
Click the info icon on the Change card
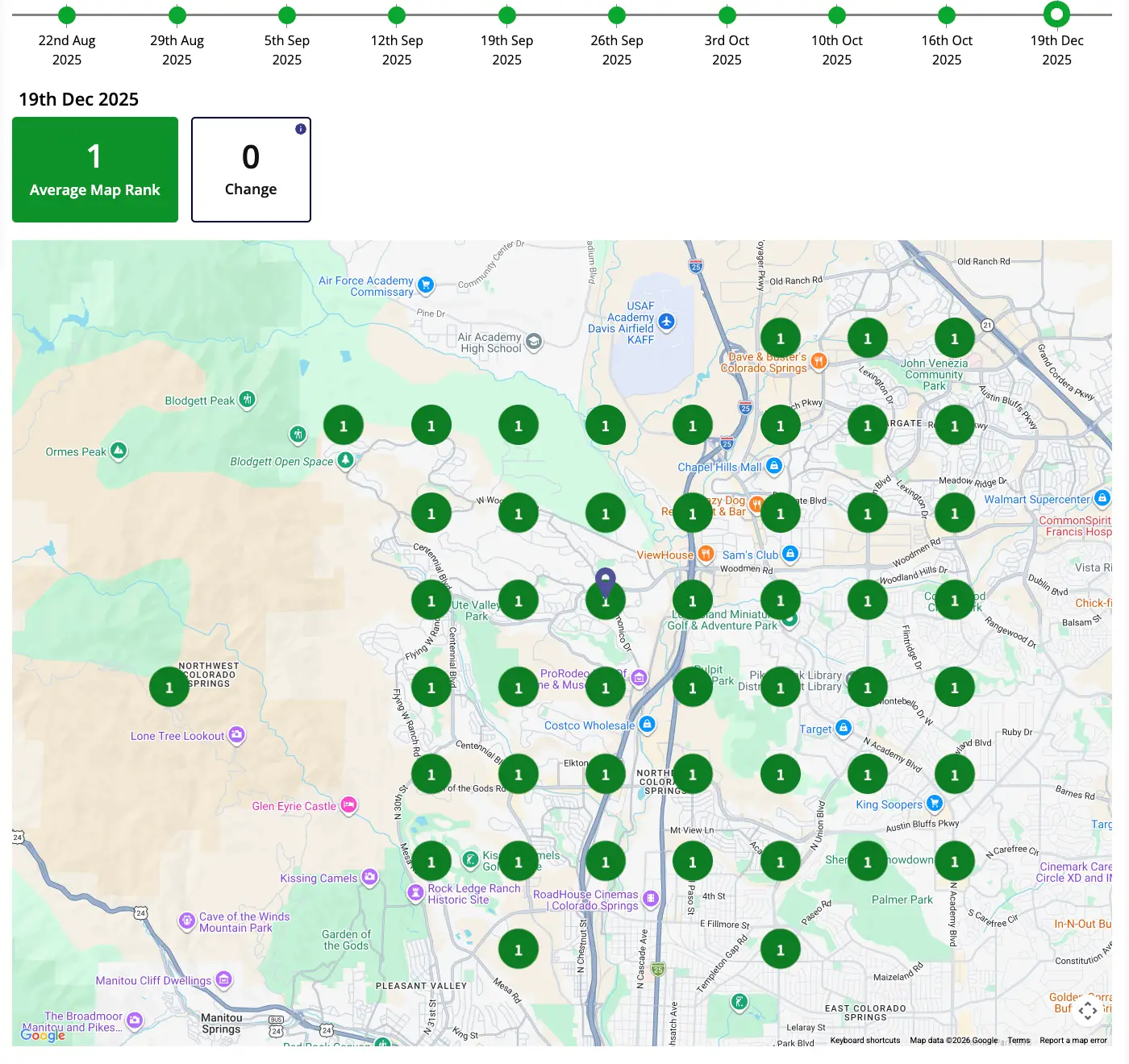(300, 127)
